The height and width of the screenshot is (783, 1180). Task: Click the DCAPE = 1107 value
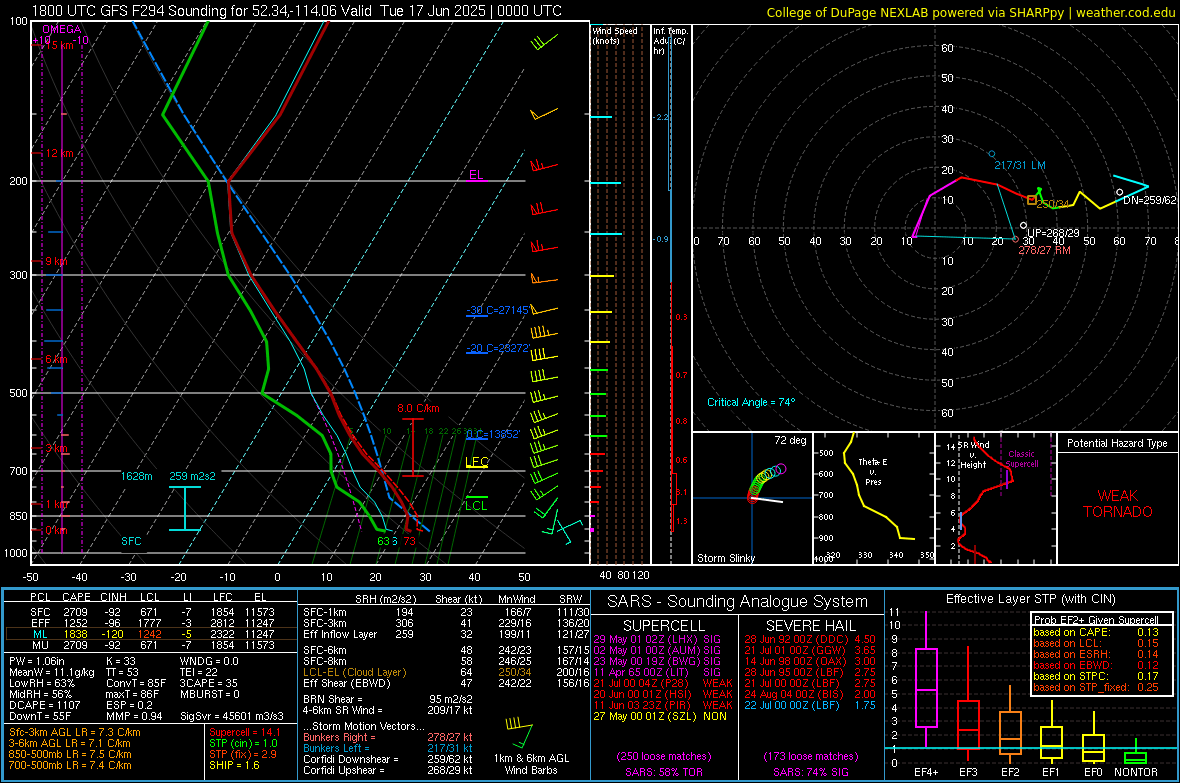pos(44,705)
